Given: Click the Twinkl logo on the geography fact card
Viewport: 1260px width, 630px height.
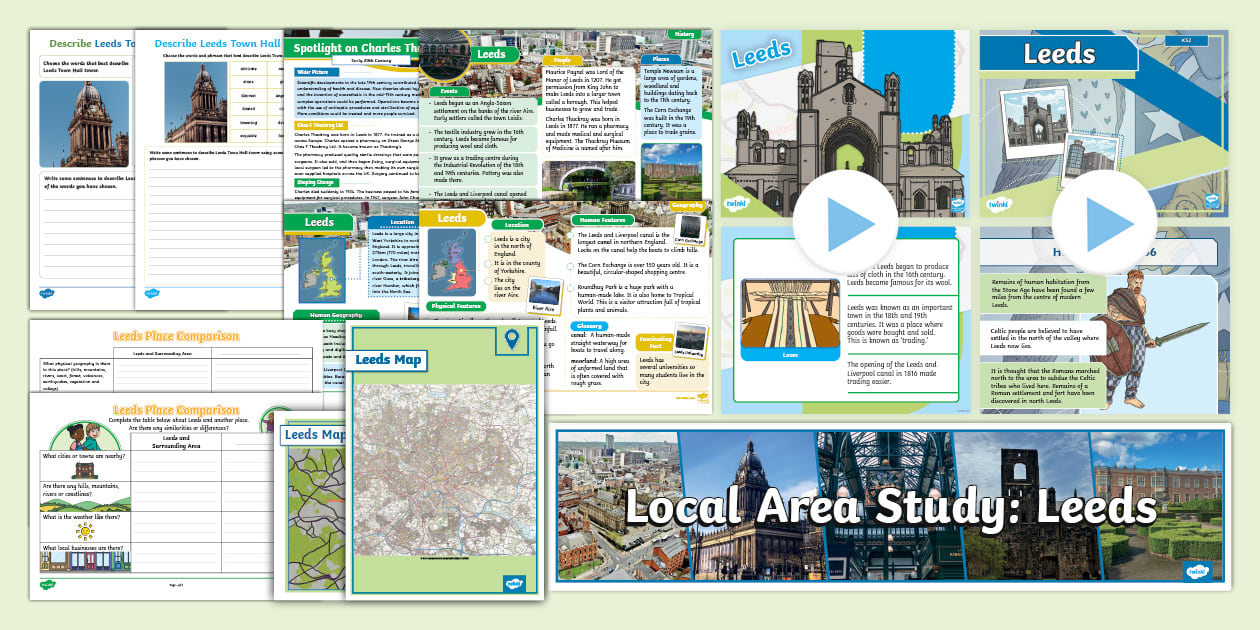Looking at the screenshot, I should pos(701,397).
